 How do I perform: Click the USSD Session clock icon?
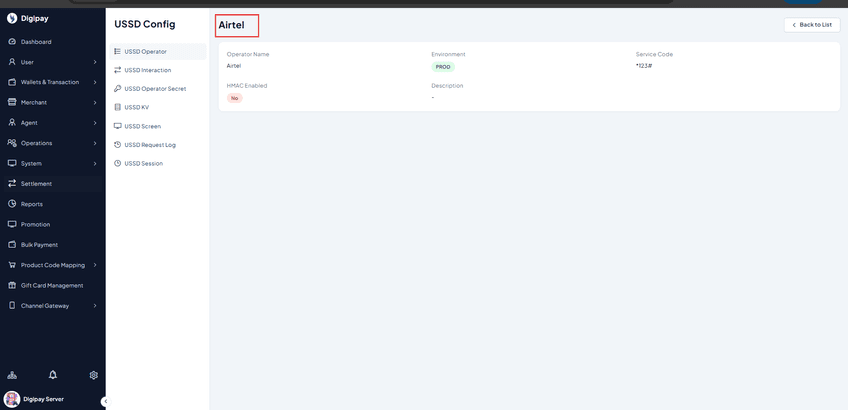(x=117, y=163)
